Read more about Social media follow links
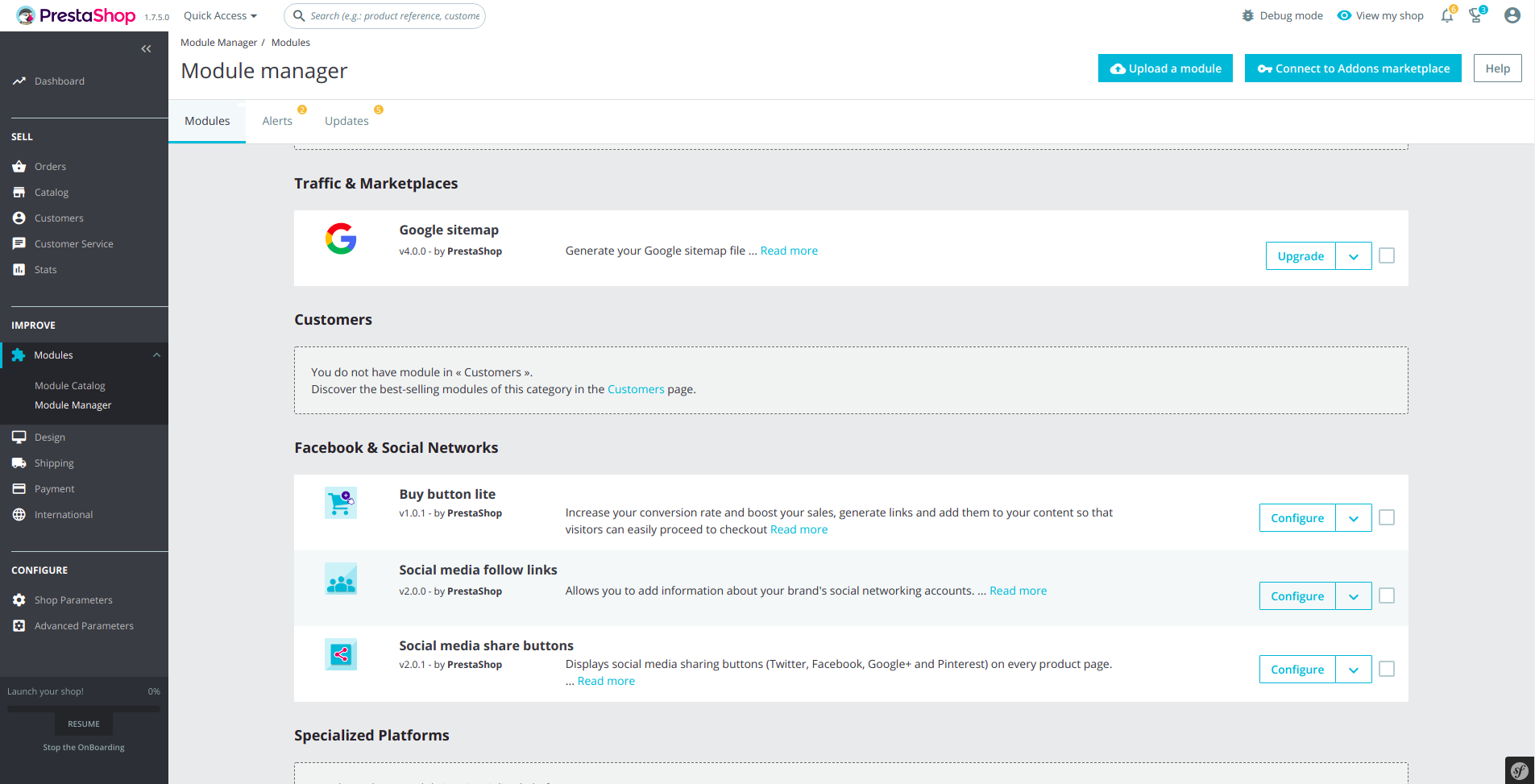Image resolution: width=1535 pixels, height=784 pixels. (x=1018, y=590)
